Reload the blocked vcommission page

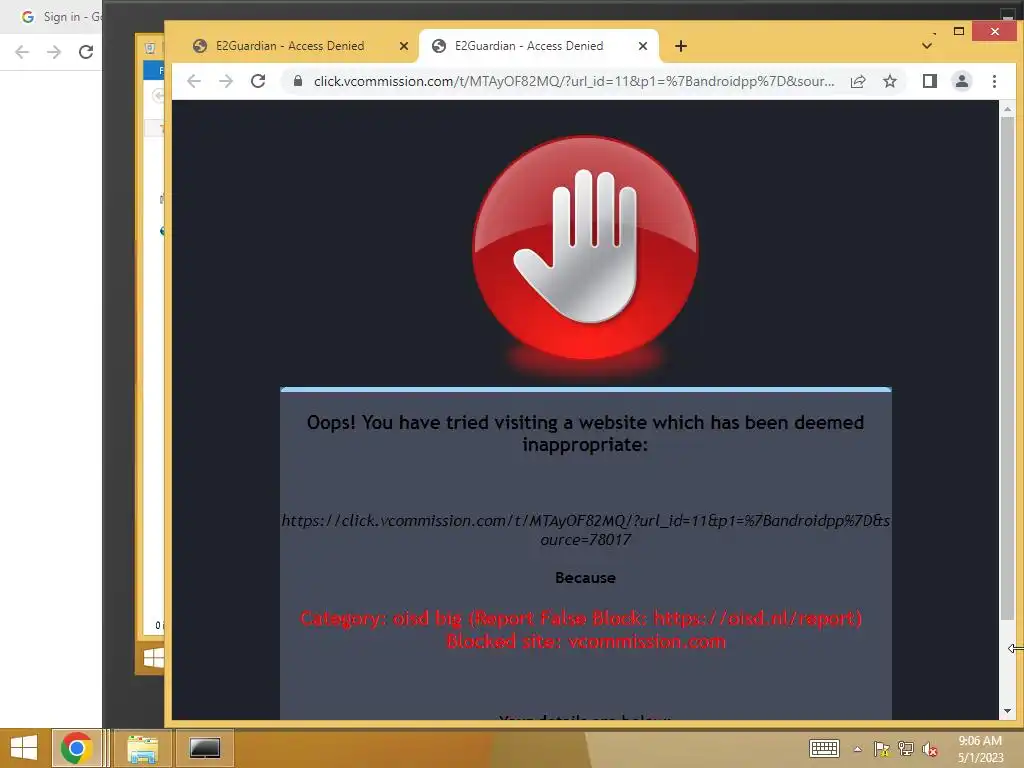click(x=258, y=81)
